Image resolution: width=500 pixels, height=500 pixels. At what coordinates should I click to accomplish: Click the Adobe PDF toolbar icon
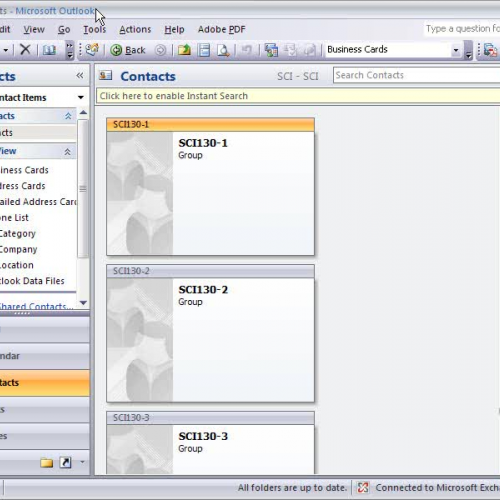(x=490, y=50)
